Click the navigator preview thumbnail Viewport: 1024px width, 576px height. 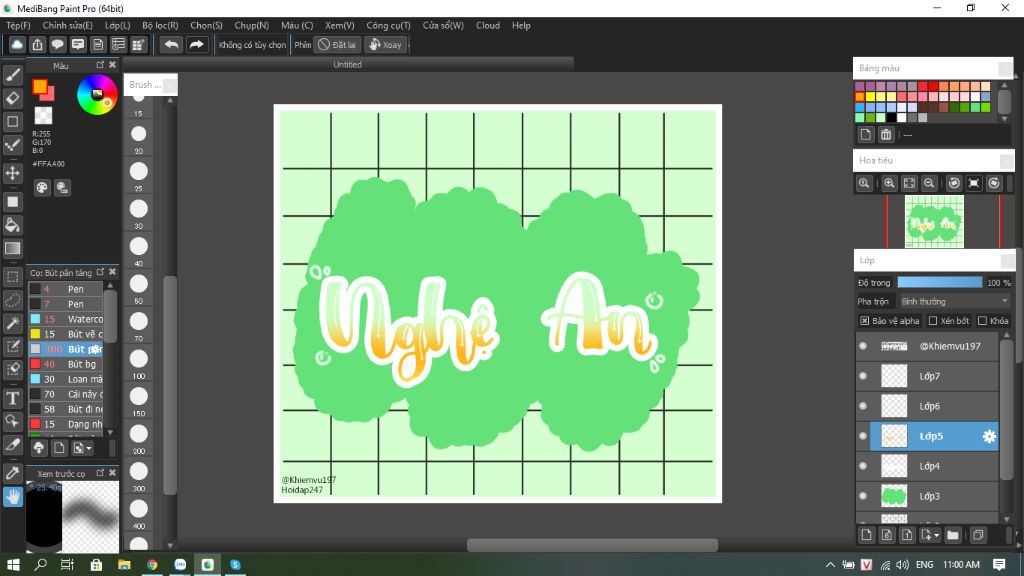[x=934, y=222]
